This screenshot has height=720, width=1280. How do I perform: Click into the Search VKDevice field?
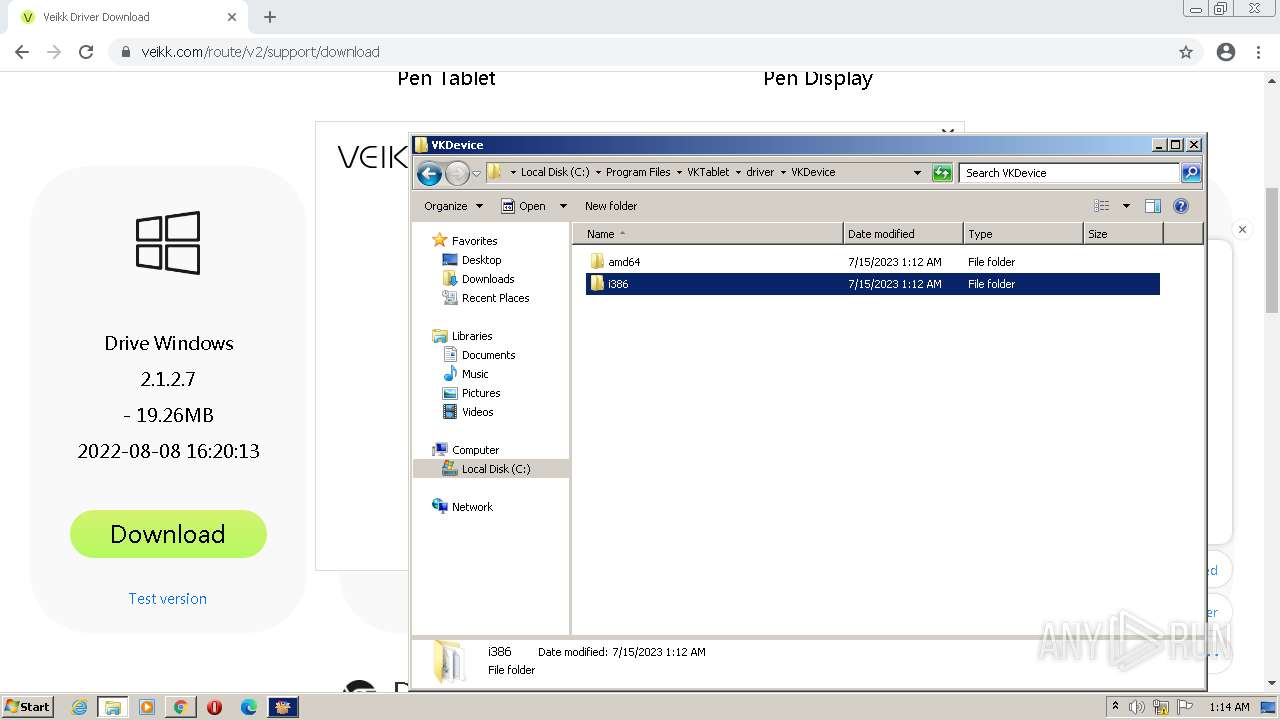[x=1069, y=173]
